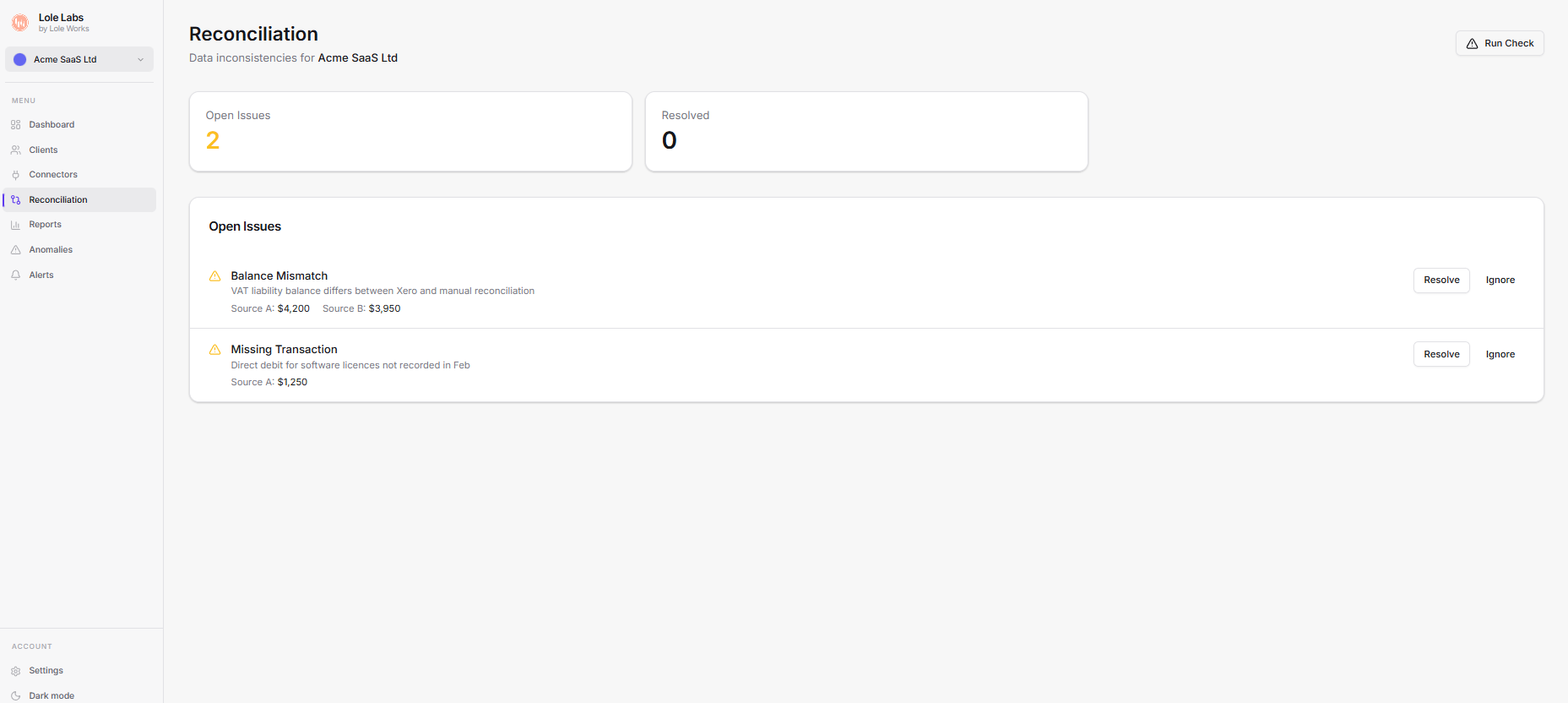Image resolution: width=1568 pixels, height=703 pixels.
Task: Click the Lole Labs brand name
Action: tap(61, 18)
